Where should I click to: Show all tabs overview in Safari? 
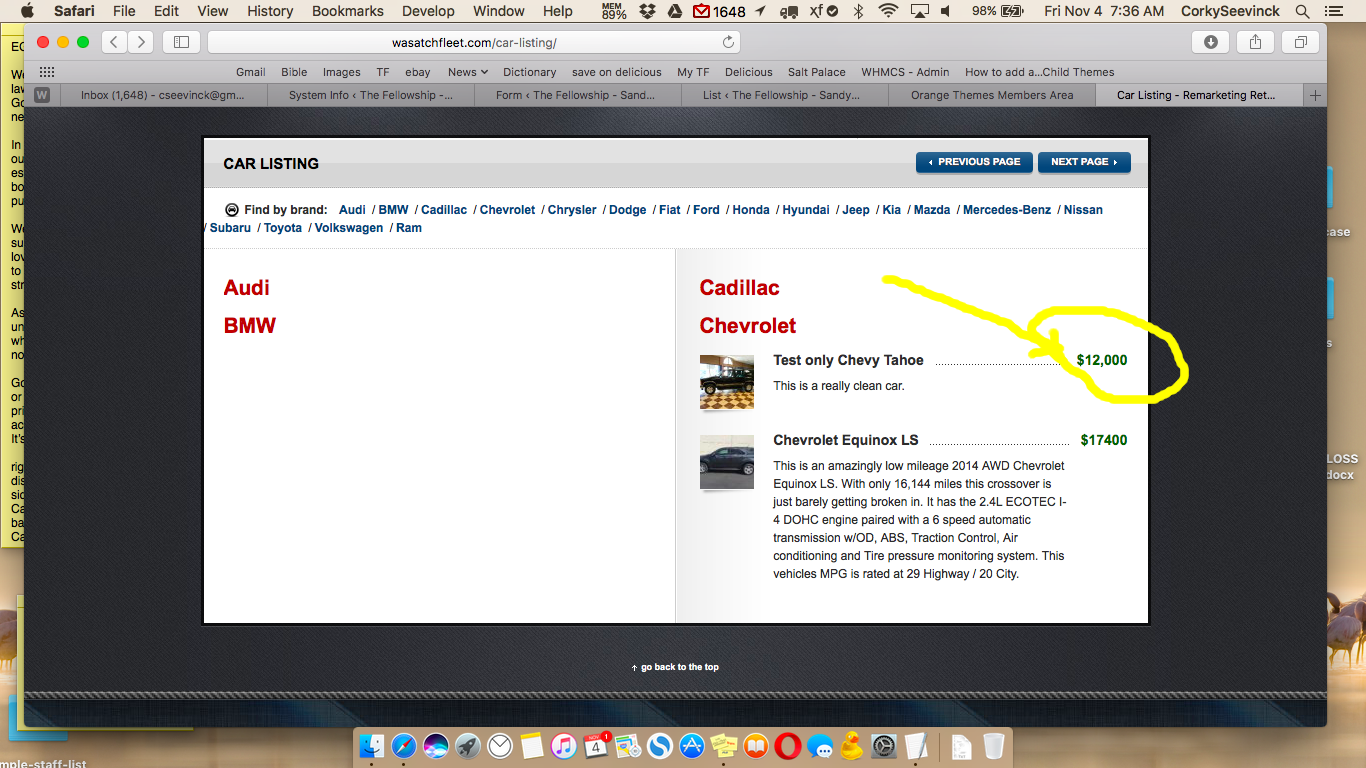[1301, 42]
